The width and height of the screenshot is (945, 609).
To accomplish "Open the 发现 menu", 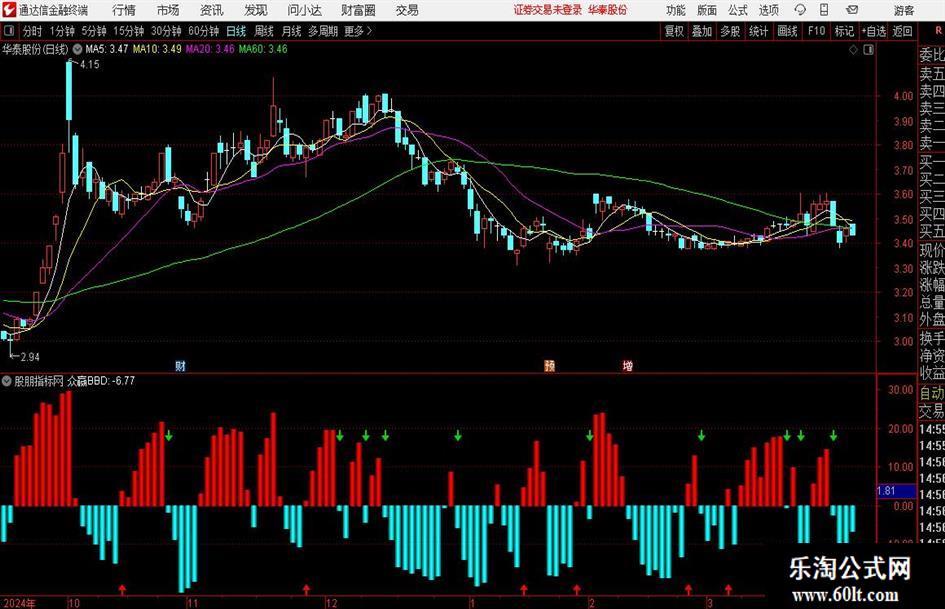I will [x=256, y=10].
